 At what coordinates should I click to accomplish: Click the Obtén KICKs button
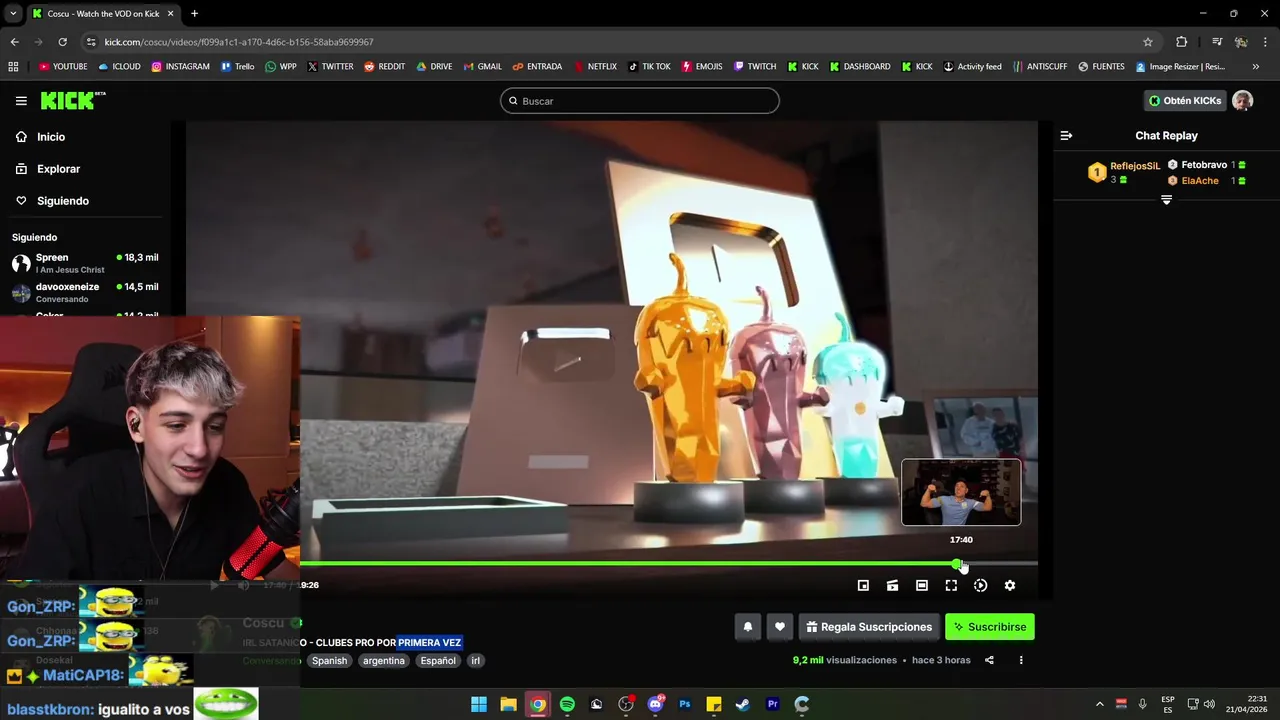[1185, 101]
